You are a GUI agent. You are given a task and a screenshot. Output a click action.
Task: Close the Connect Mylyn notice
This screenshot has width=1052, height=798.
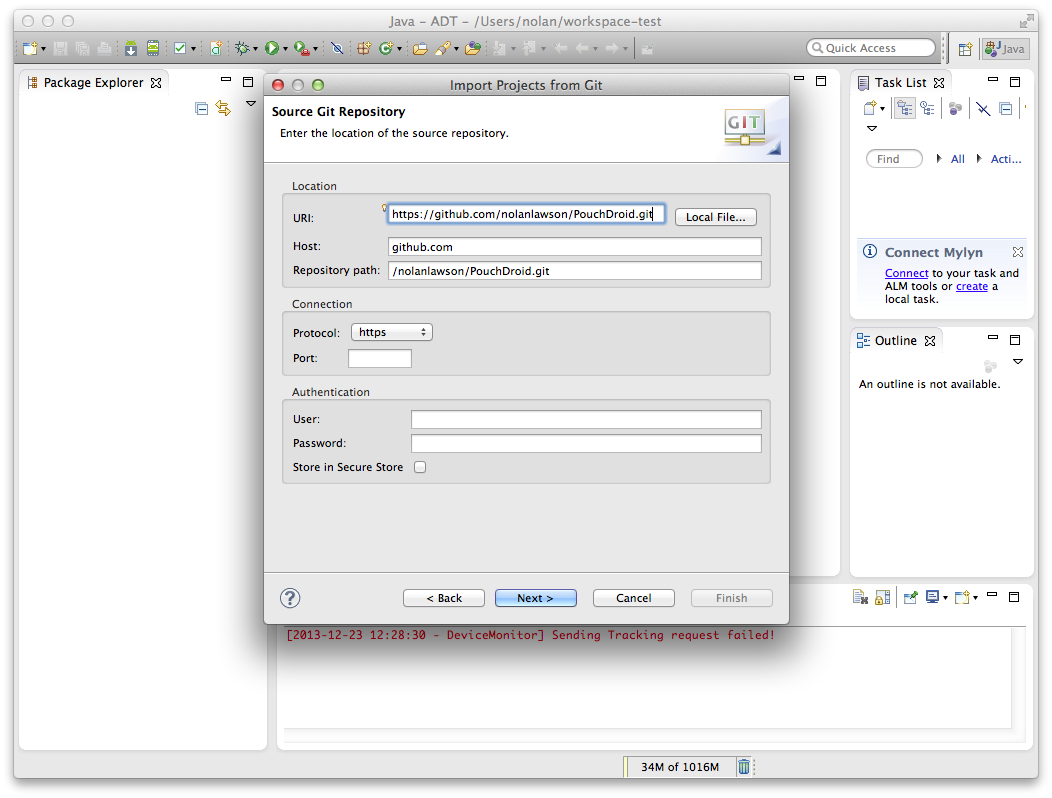(x=1018, y=252)
